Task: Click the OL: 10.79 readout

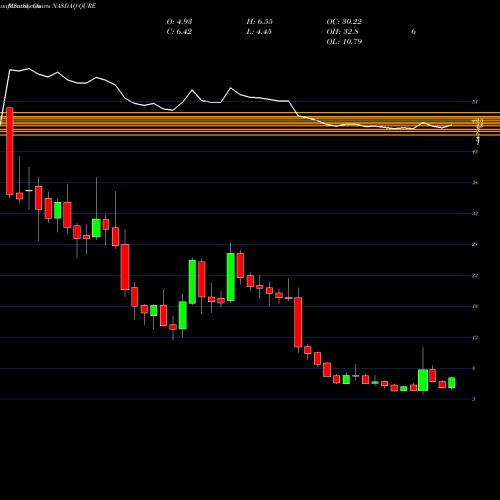Action: click(344, 42)
